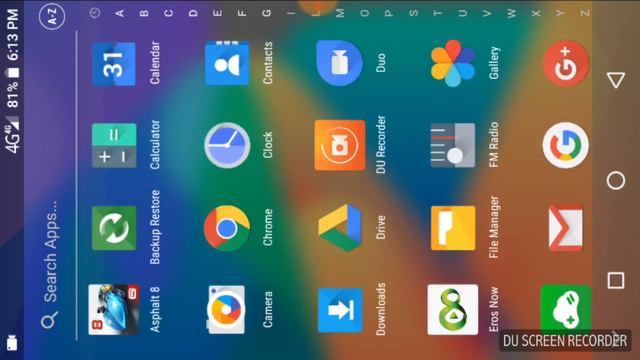
Task: Open the Camera app
Action: click(226, 309)
